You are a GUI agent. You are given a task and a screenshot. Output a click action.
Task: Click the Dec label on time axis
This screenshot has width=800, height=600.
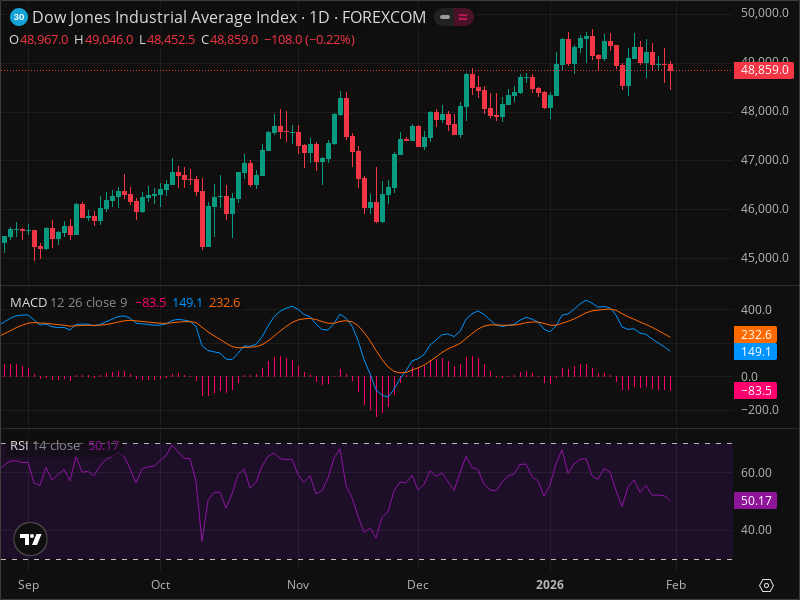pos(417,585)
